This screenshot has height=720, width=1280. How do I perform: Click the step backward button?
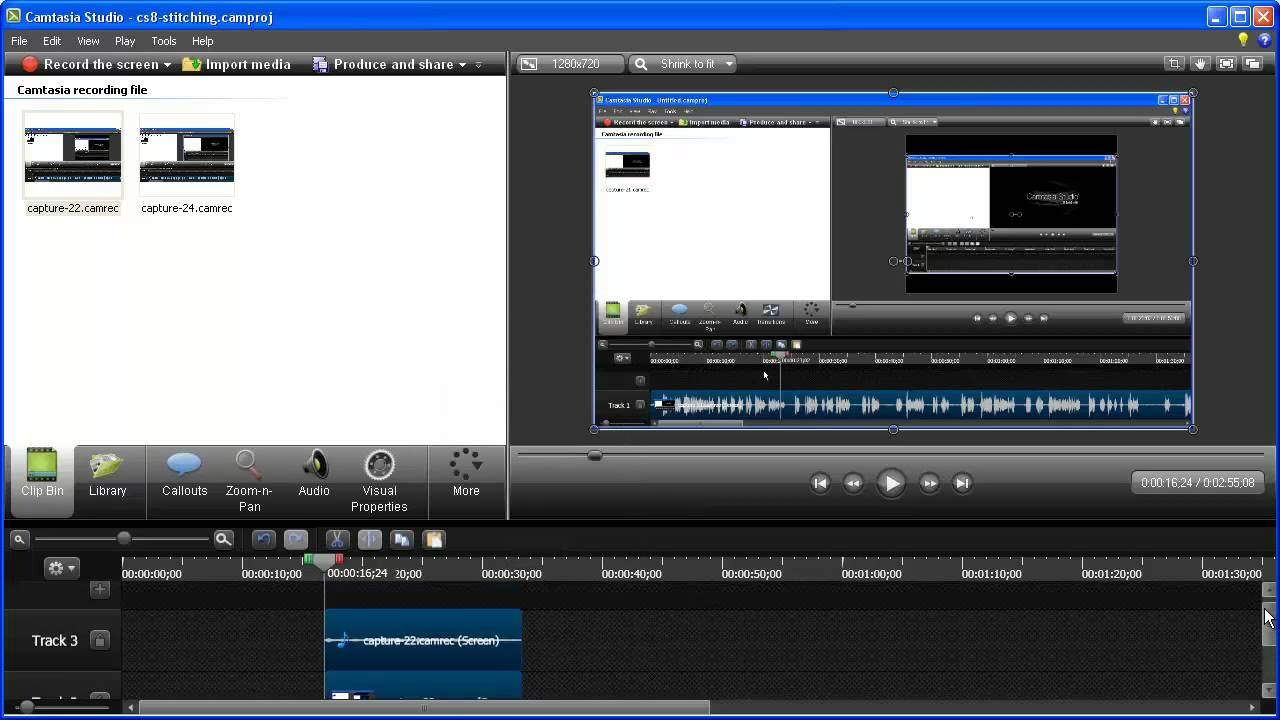pos(853,483)
